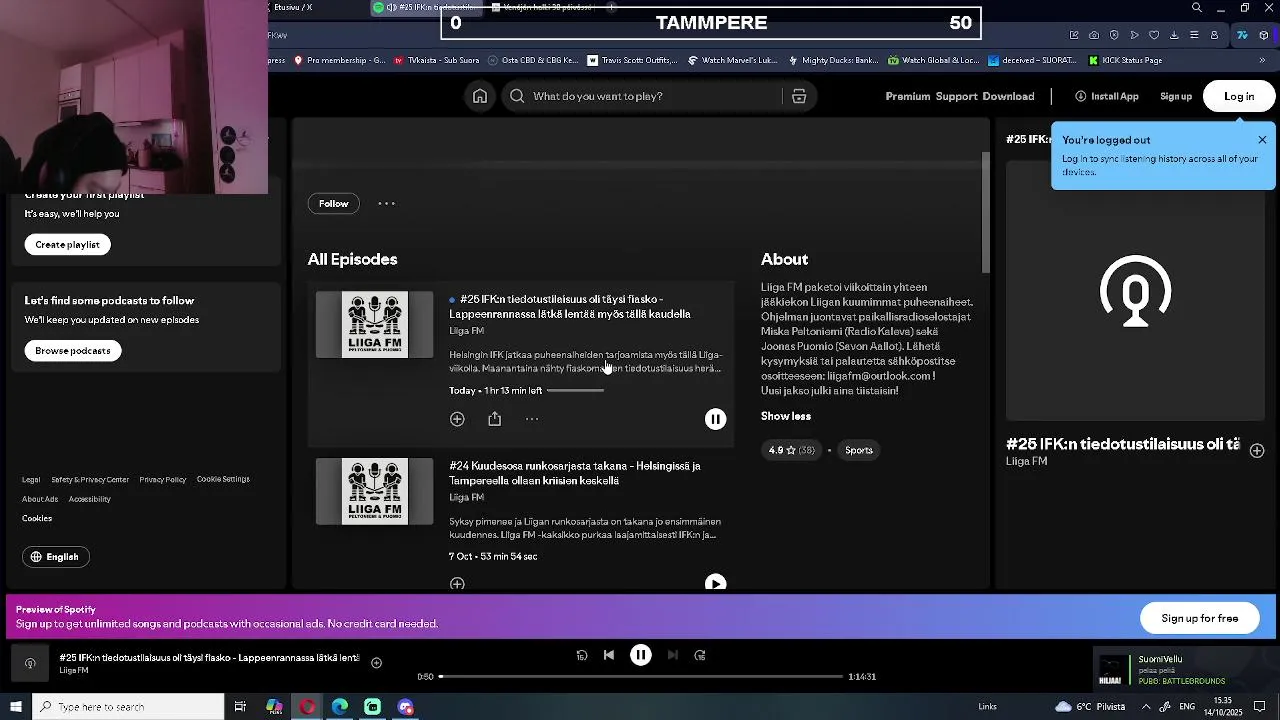Open podcast more options beside Follow
This screenshot has height=720, width=1280.
386,203
